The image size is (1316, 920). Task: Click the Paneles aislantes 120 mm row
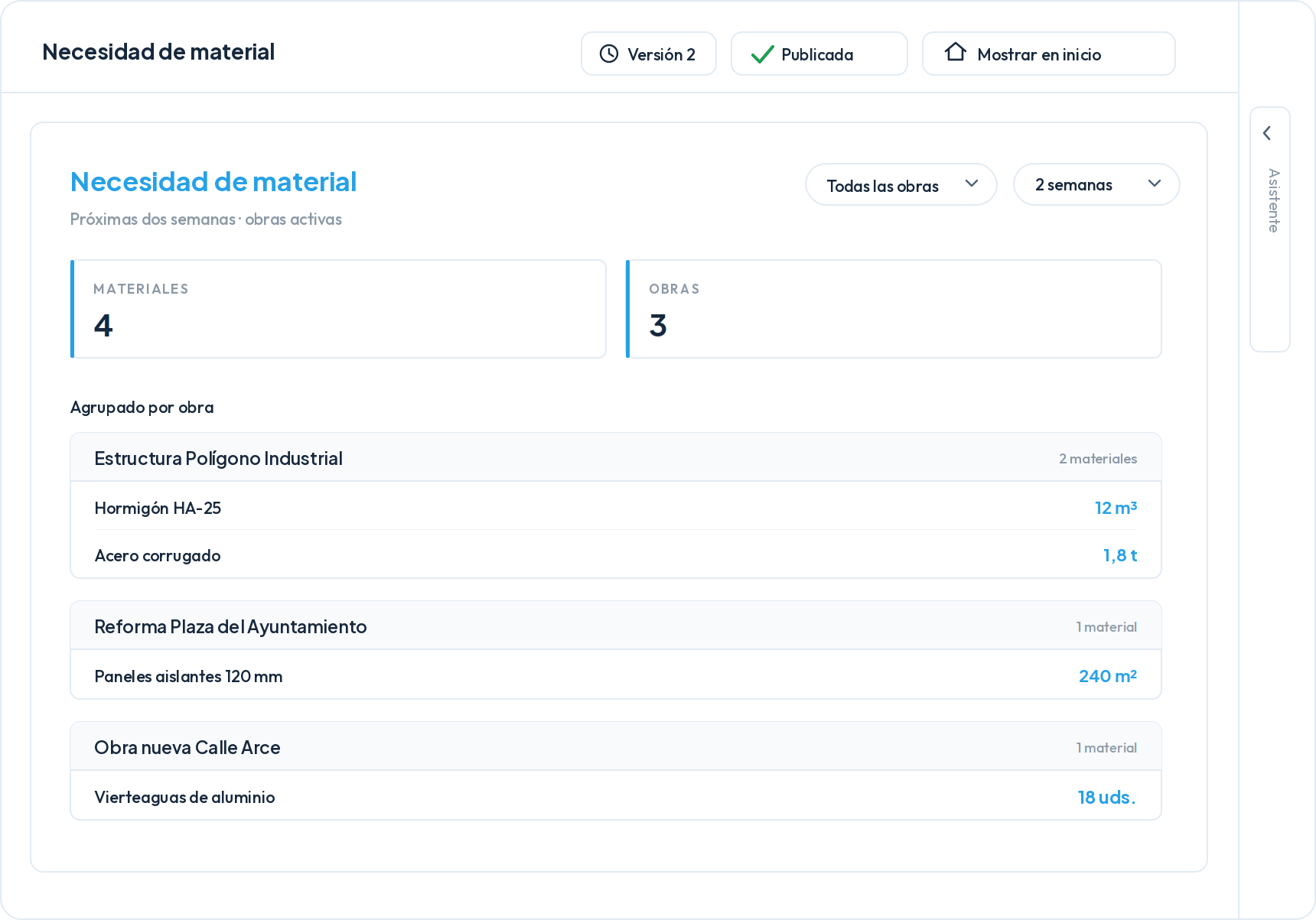[616, 675]
